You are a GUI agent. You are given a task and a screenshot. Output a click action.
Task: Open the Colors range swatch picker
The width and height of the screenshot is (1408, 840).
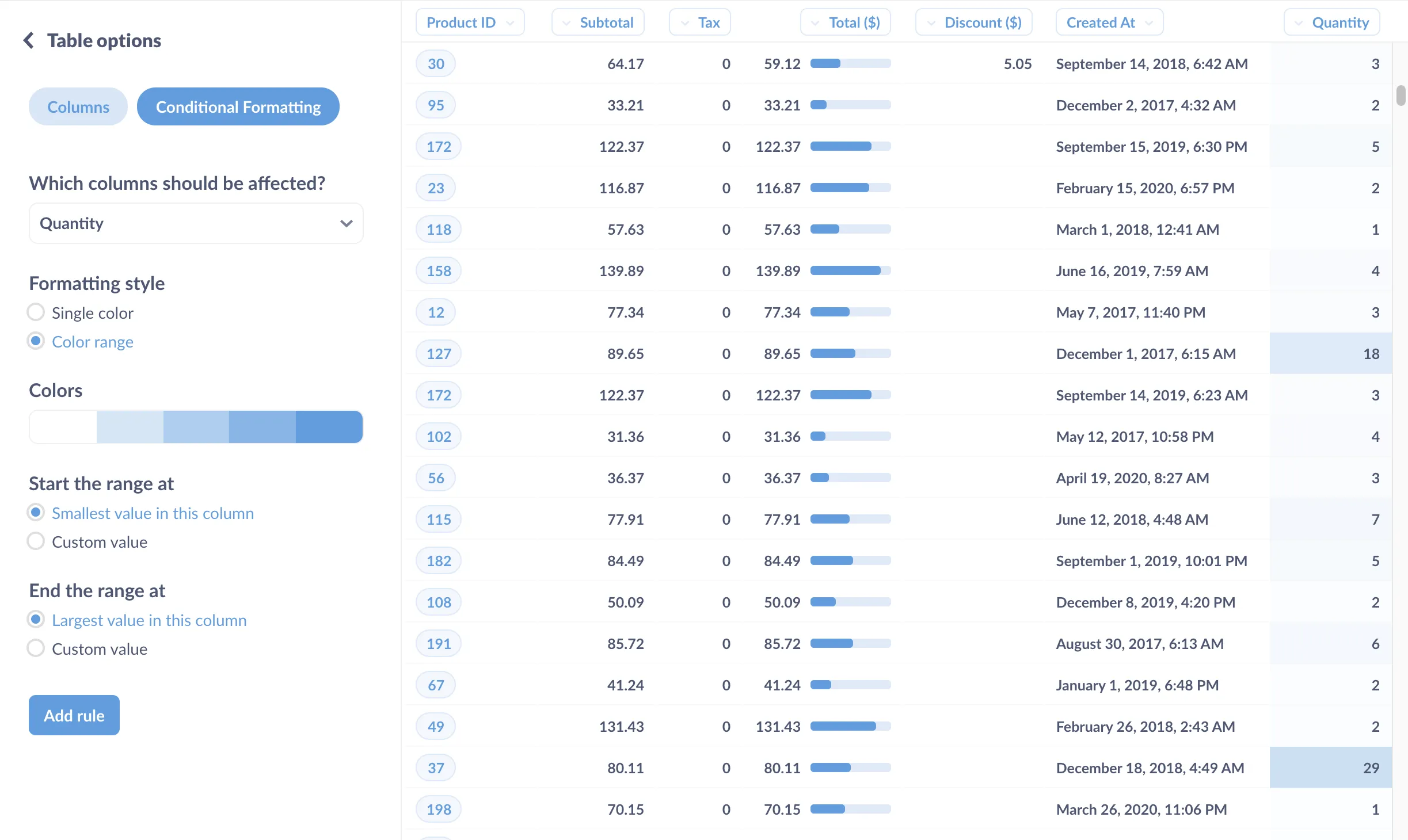(196, 427)
